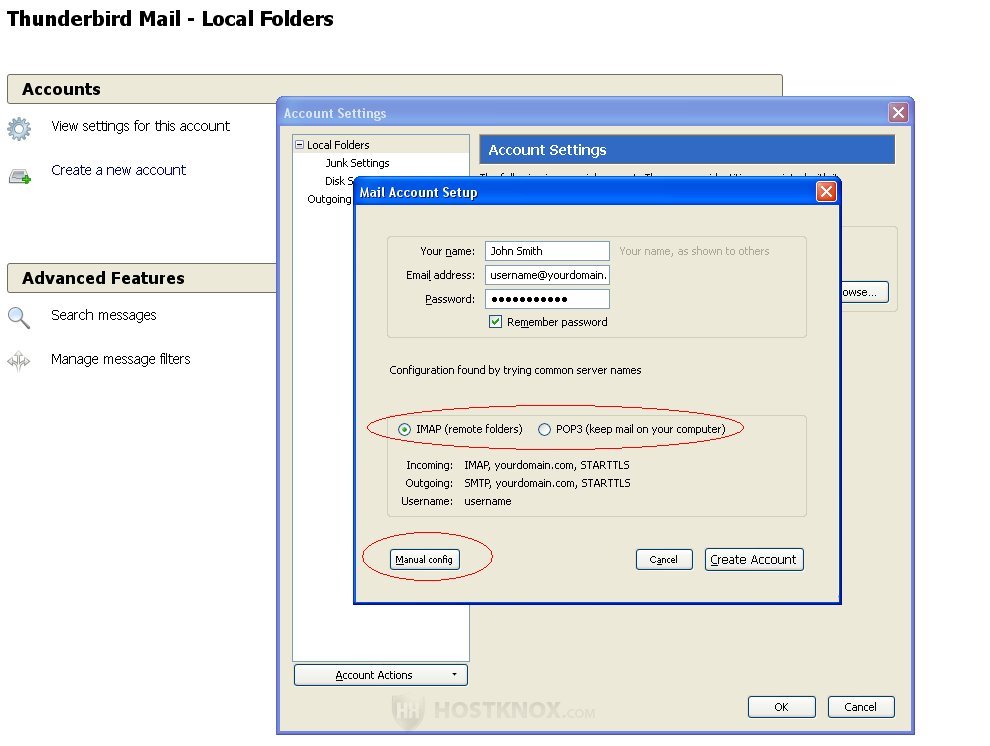Collapse the Local Folders tree node
990x746 pixels.
(x=300, y=145)
